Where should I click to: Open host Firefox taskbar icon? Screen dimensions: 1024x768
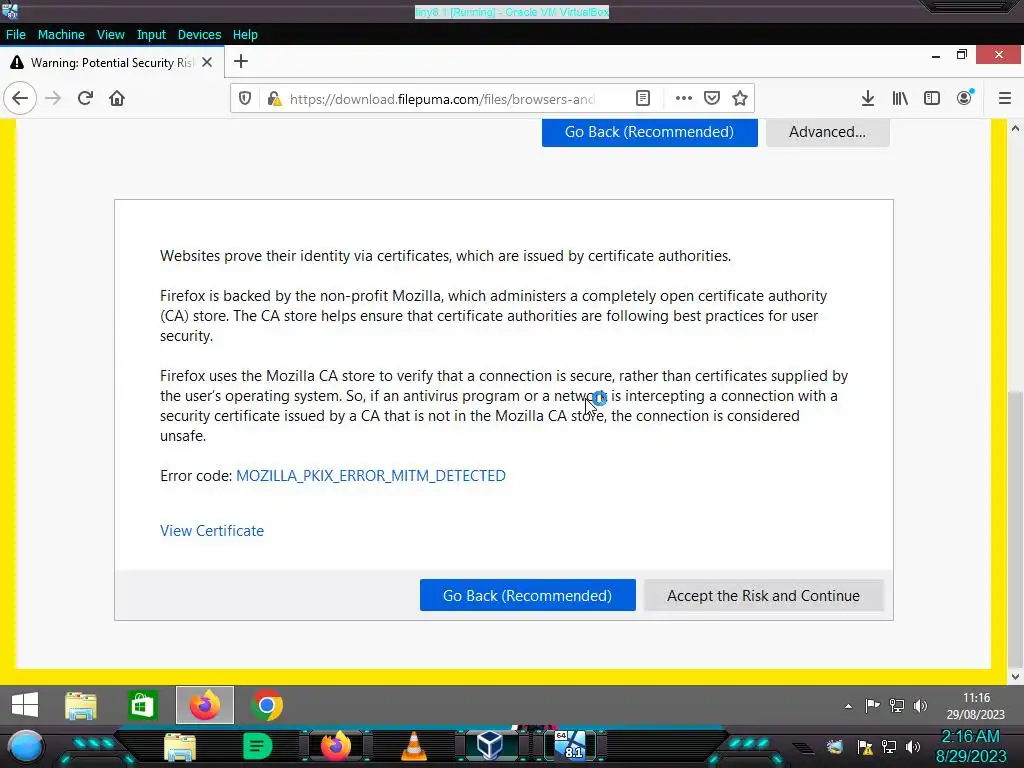[x=335, y=746]
